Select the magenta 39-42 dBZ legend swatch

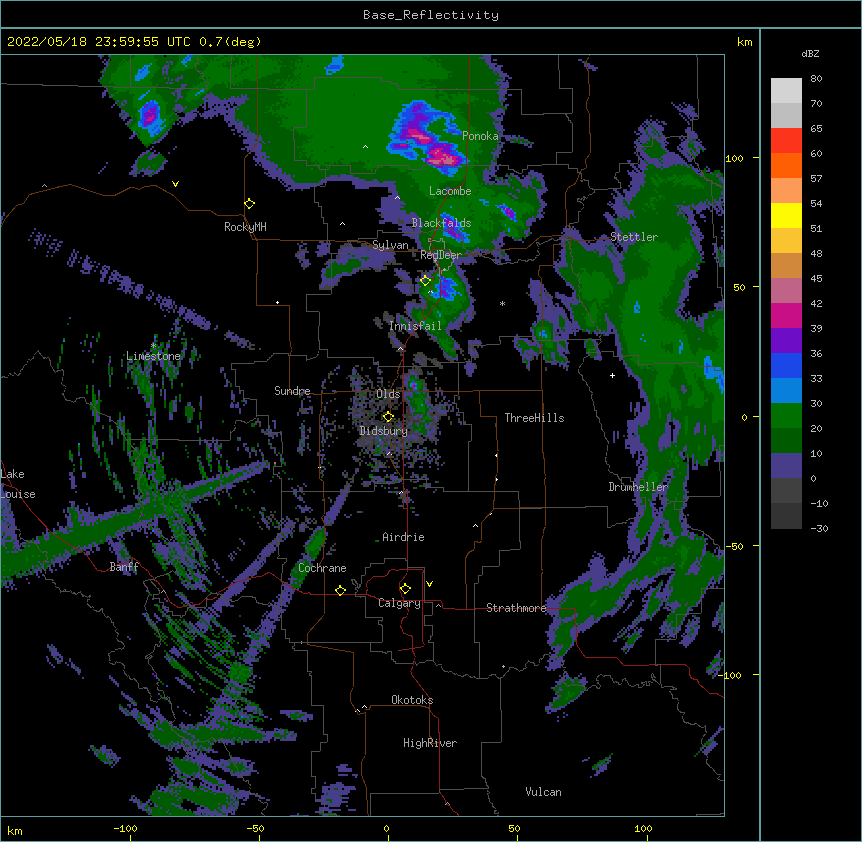click(786, 316)
